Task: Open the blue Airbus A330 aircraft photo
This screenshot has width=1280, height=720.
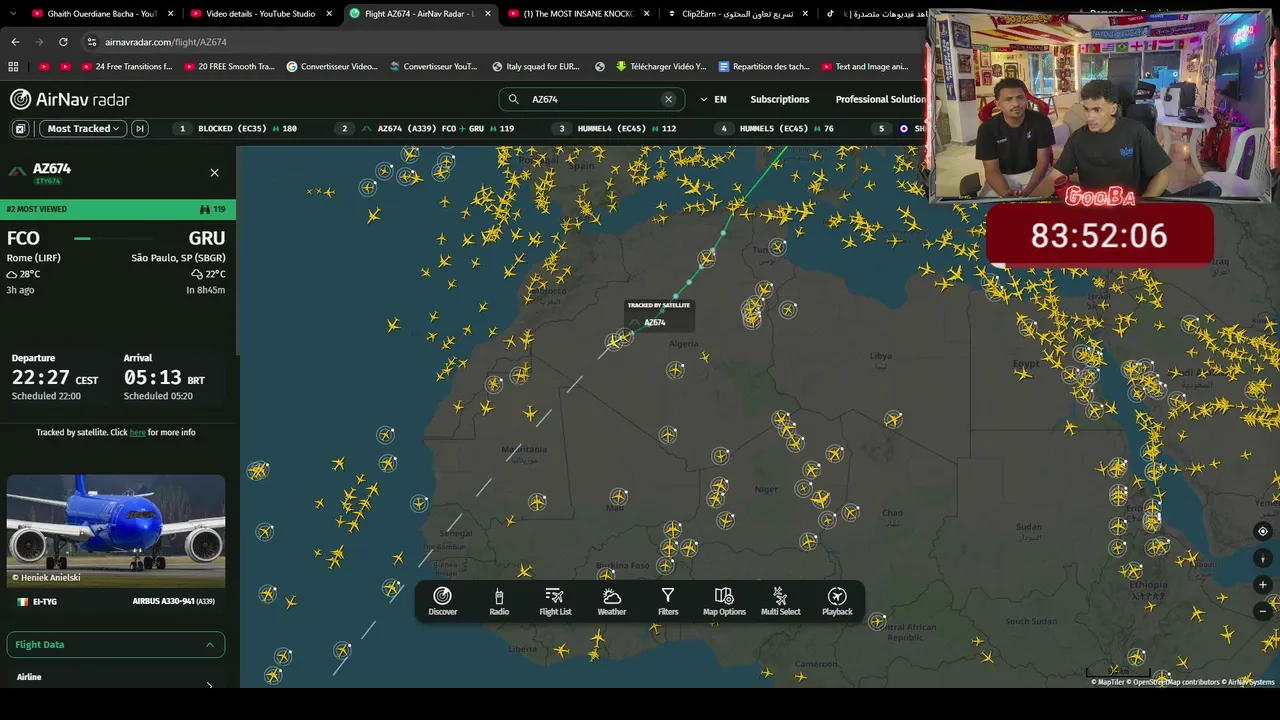Action: point(116,531)
